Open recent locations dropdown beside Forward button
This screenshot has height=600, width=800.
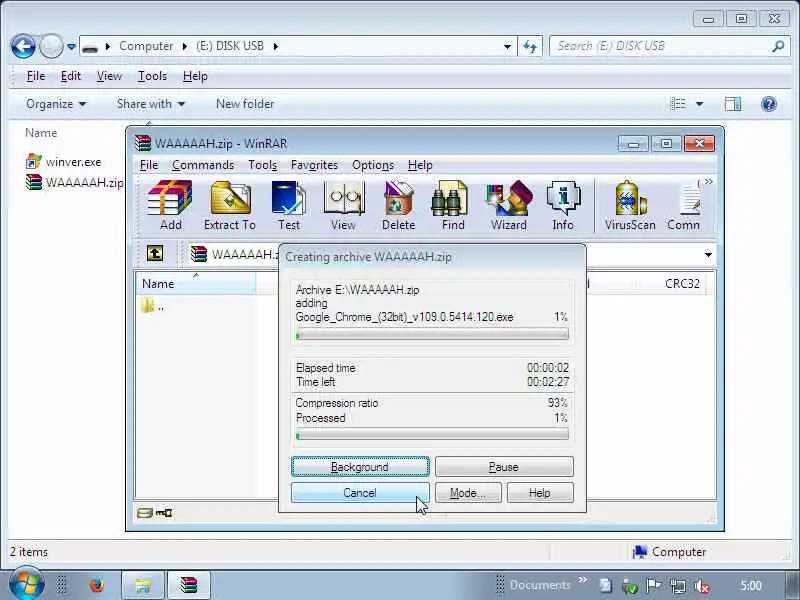pos(71,46)
